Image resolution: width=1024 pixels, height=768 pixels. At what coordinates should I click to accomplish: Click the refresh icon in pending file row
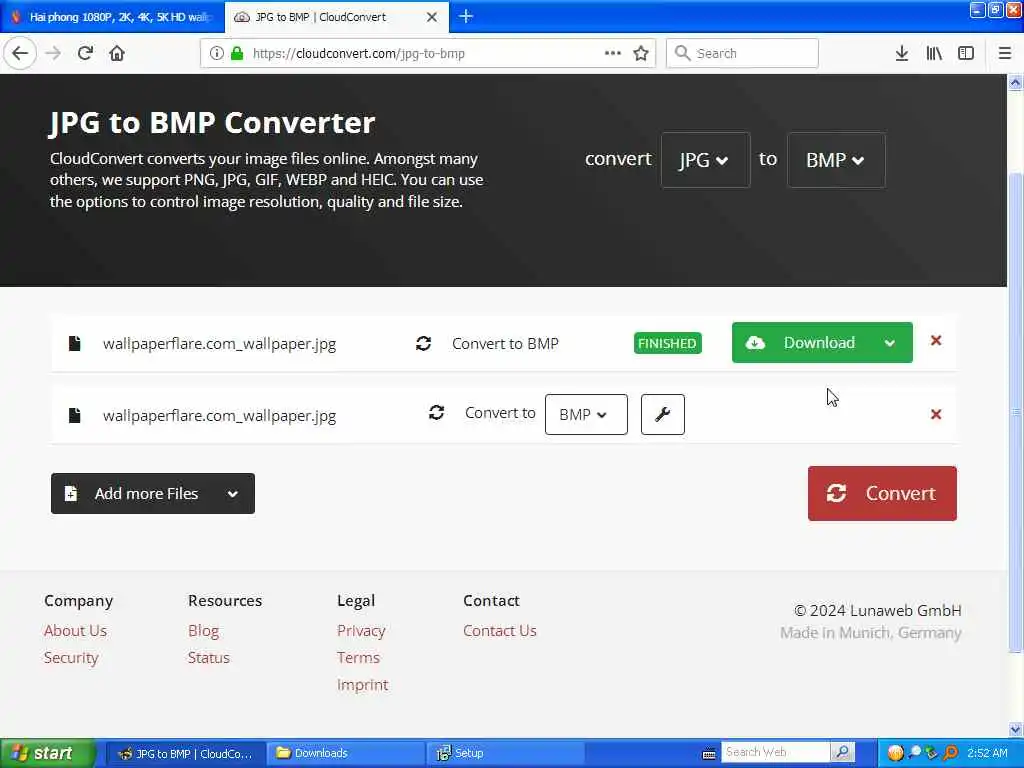(436, 412)
